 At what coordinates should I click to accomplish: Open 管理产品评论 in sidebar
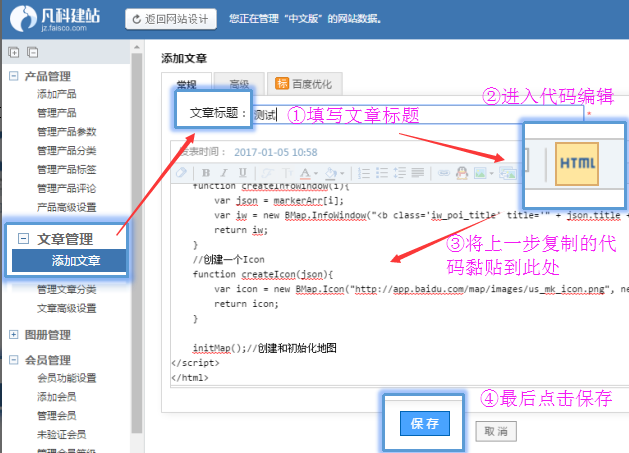tap(67, 188)
